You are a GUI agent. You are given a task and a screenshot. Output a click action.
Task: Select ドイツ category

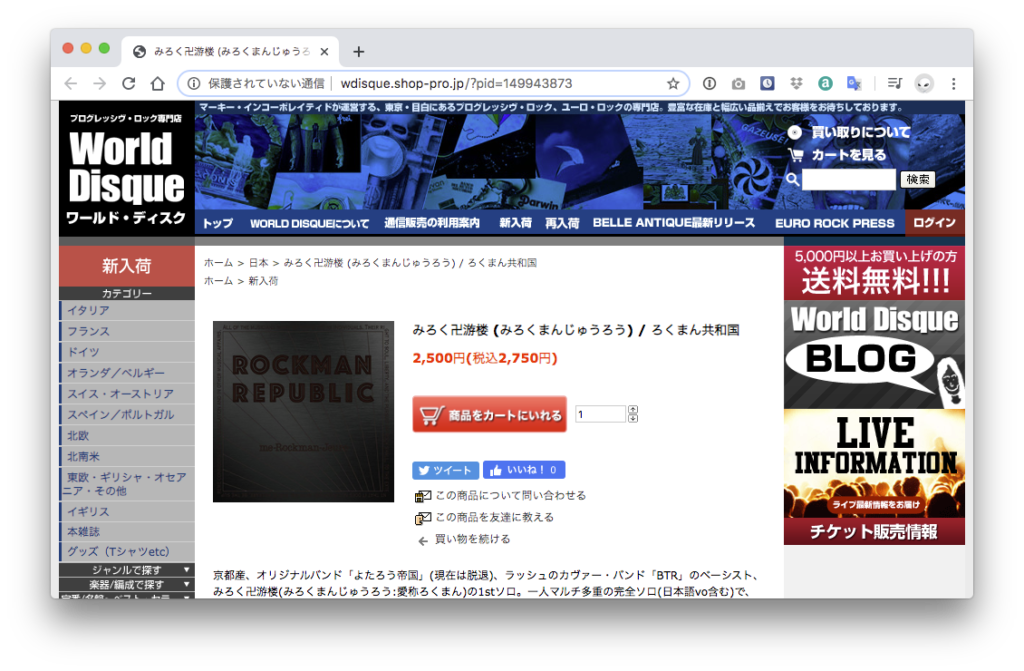[127, 352]
